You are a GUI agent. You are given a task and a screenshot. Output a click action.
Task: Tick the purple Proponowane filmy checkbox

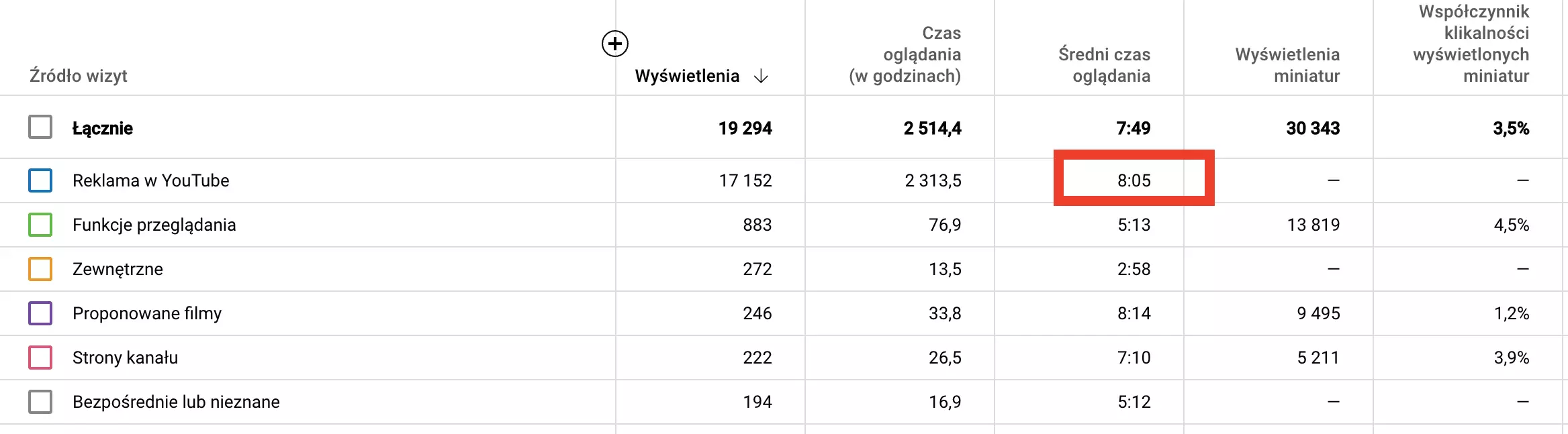(40, 313)
